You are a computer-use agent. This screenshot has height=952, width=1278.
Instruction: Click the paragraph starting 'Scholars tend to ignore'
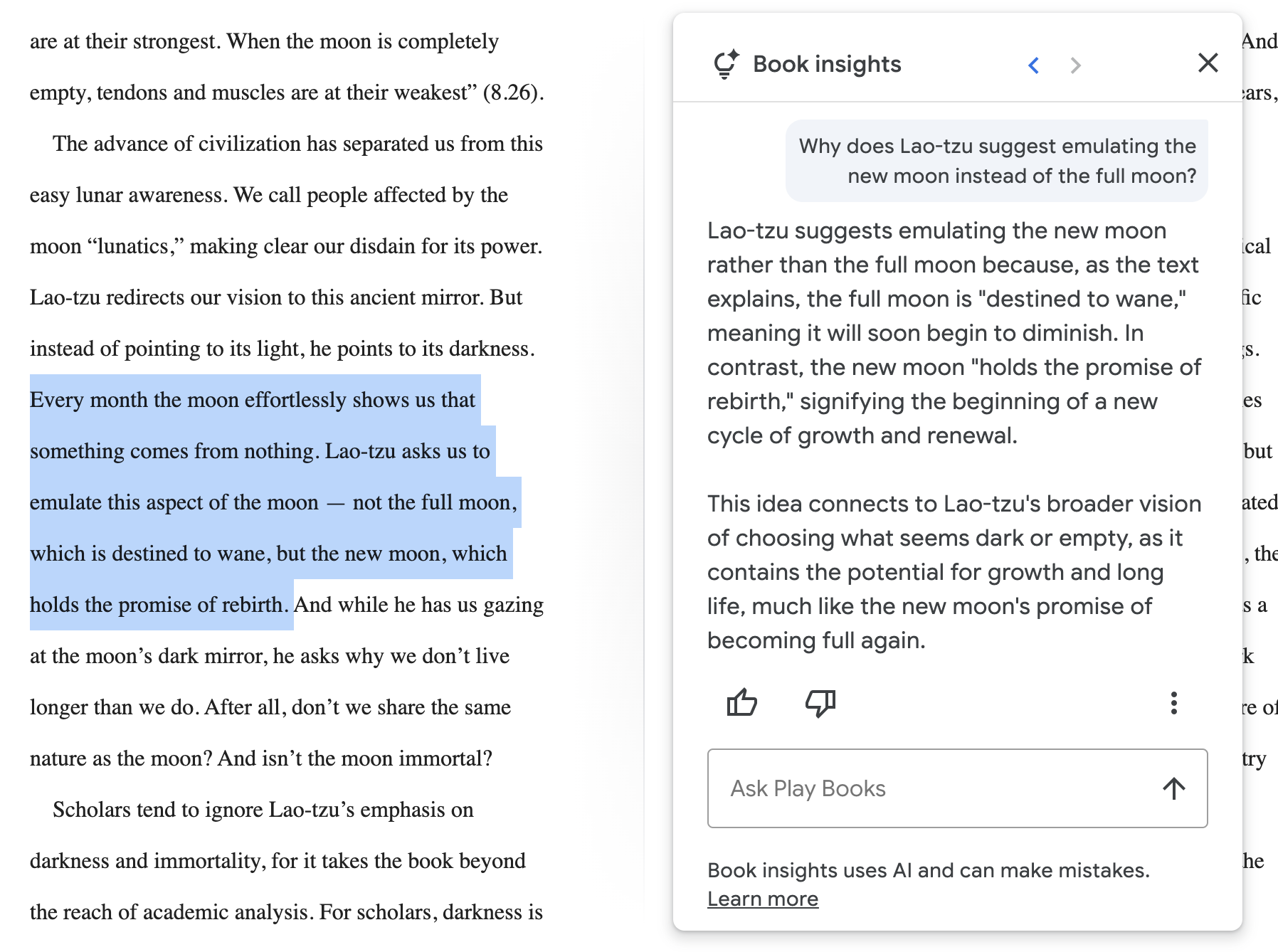[x=286, y=861]
